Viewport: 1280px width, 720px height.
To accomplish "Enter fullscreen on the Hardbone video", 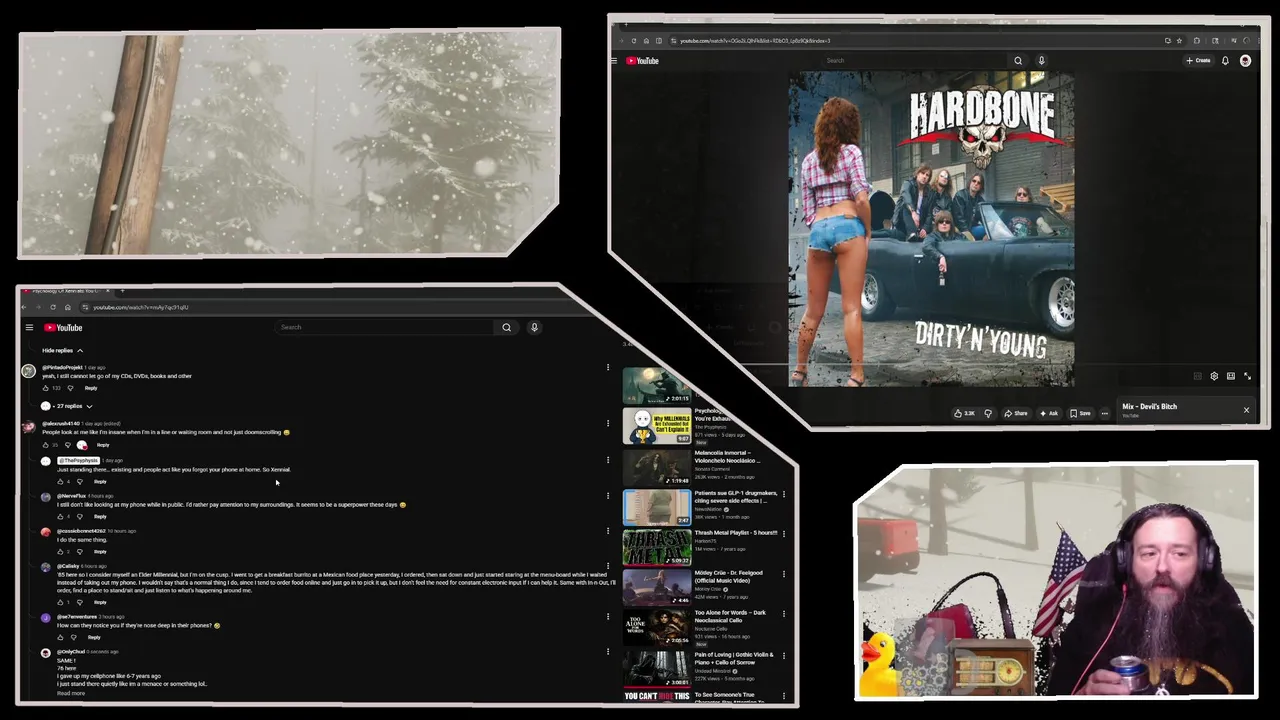I will pos(1247,376).
